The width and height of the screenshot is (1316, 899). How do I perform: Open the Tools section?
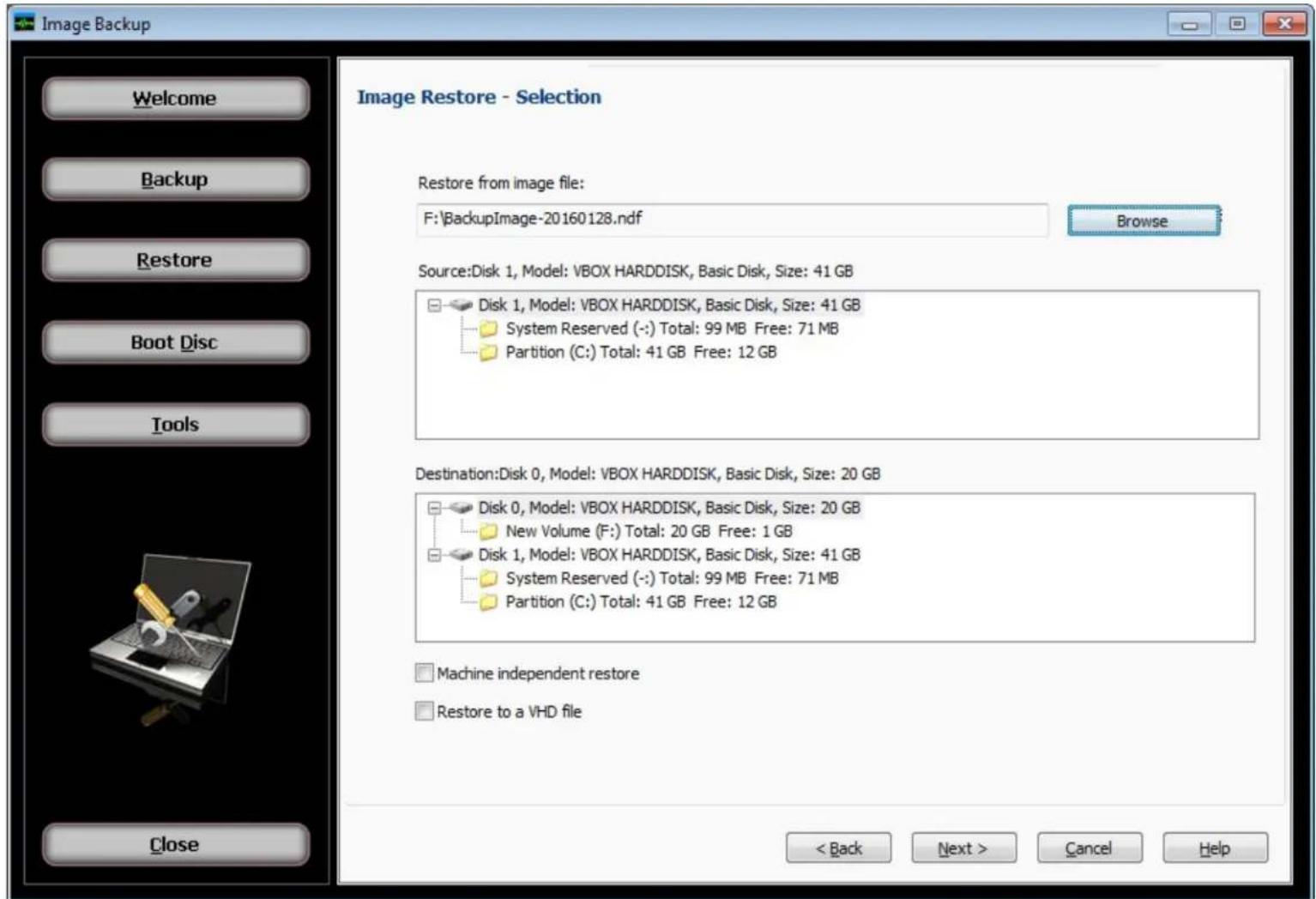point(175,425)
